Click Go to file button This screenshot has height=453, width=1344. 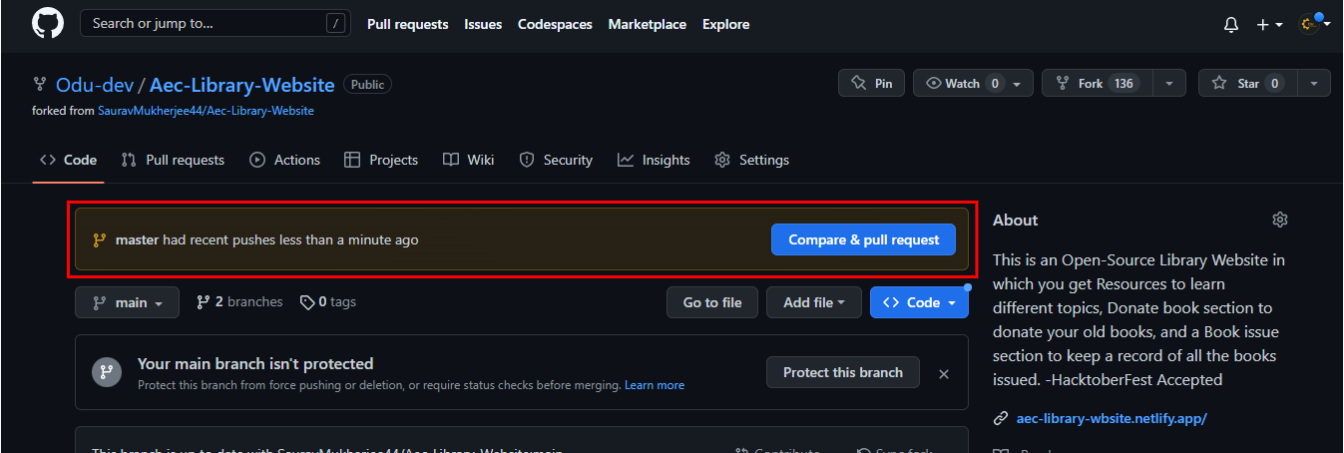tap(712, 302)
